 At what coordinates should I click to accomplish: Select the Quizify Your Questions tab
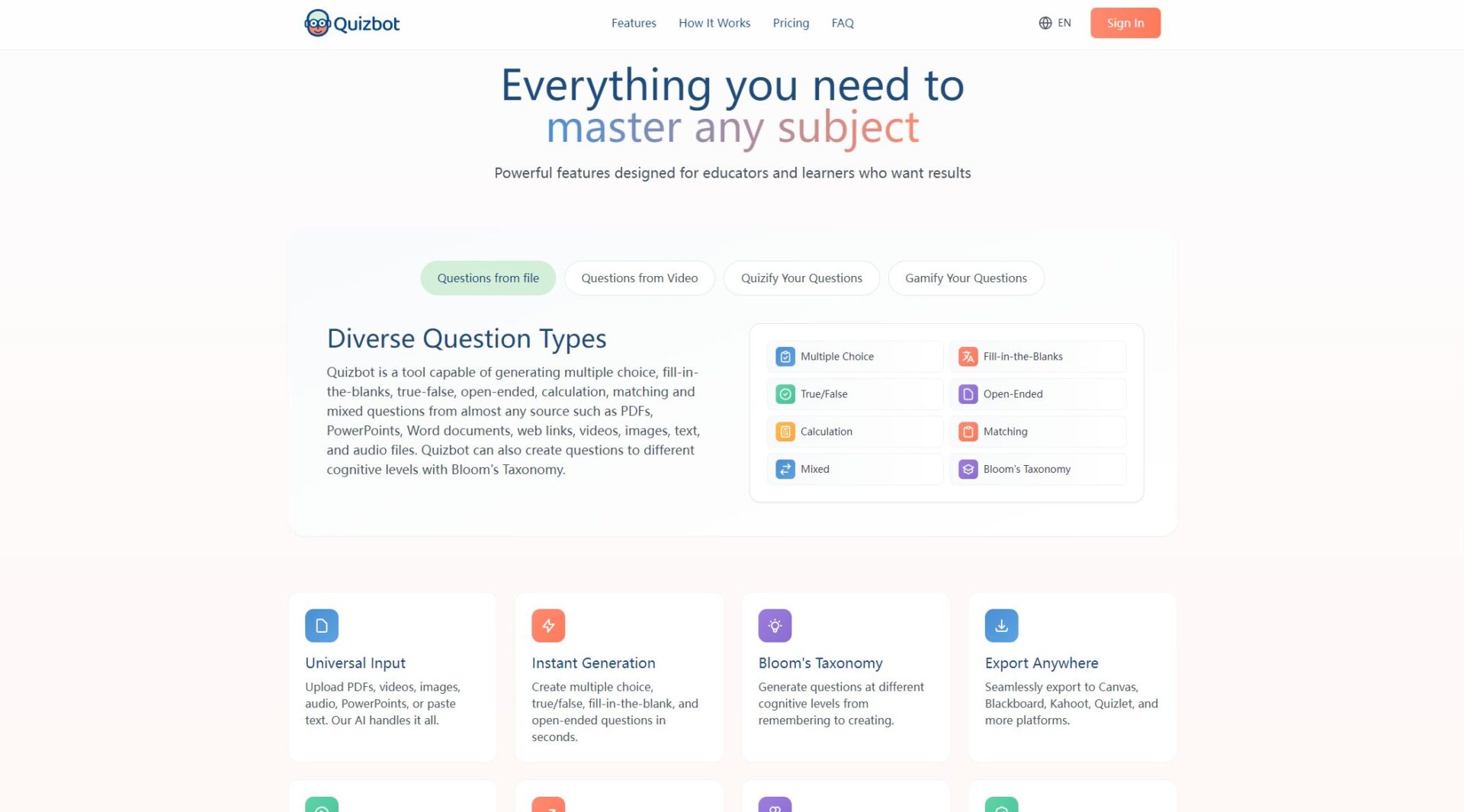tap(801, 278)
